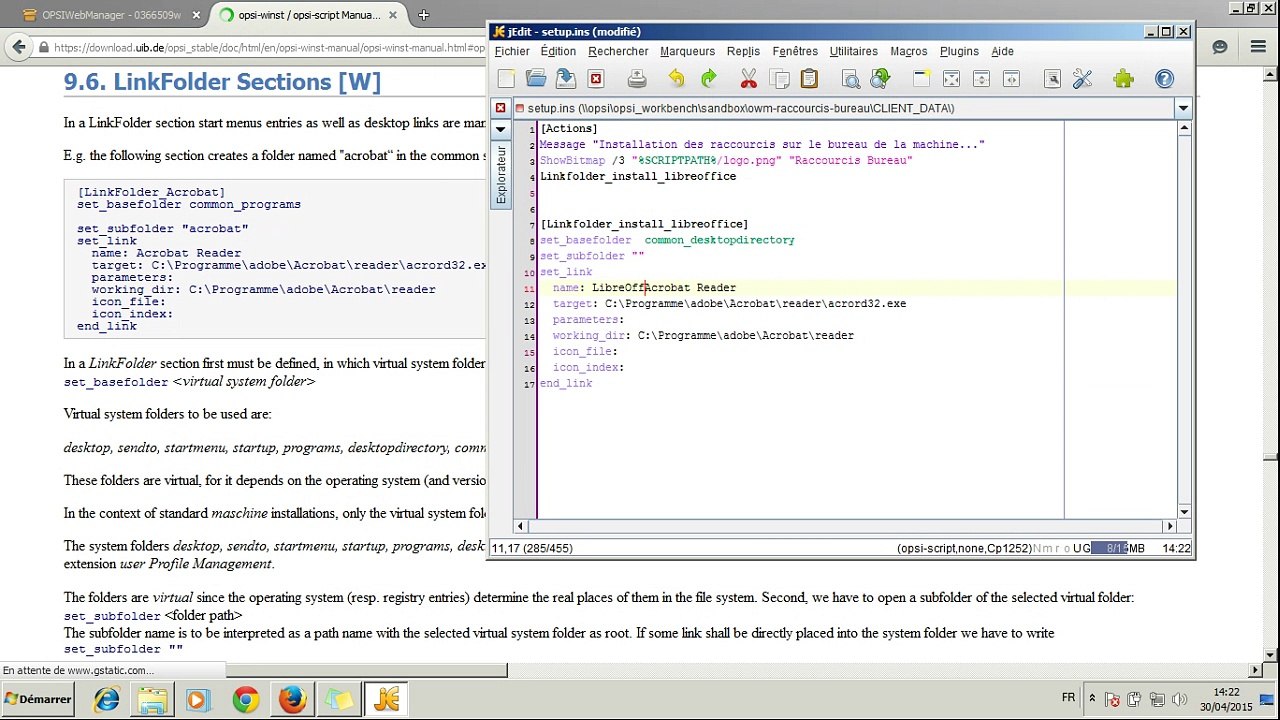Open jEdit buffer options icon
Image resolution: width=1280 pixels, height=720 pixels.
(x=1052, y=79)
